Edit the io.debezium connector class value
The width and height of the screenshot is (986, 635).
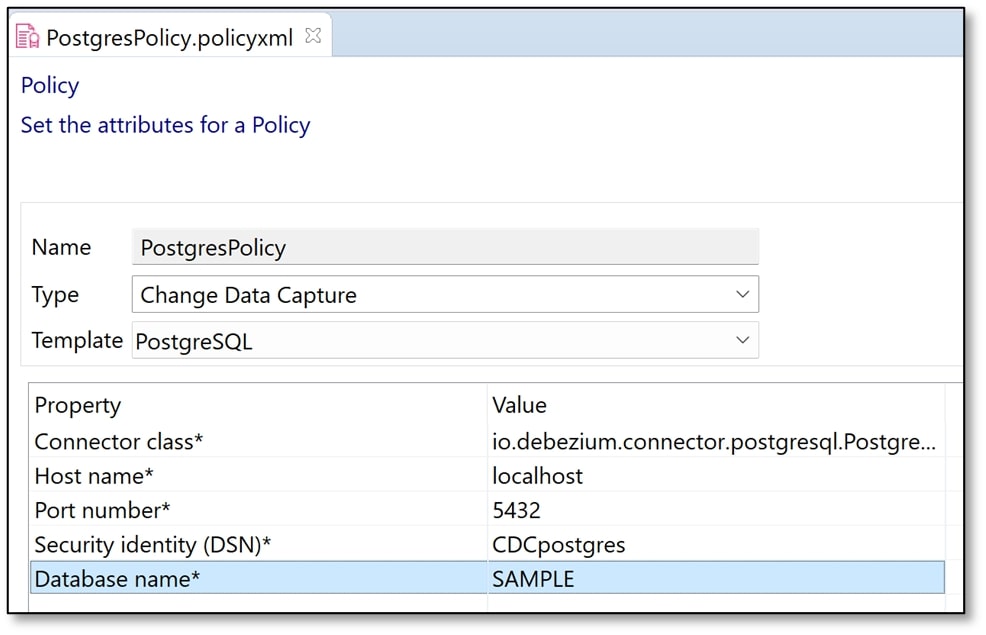click(x=714, y=441)
